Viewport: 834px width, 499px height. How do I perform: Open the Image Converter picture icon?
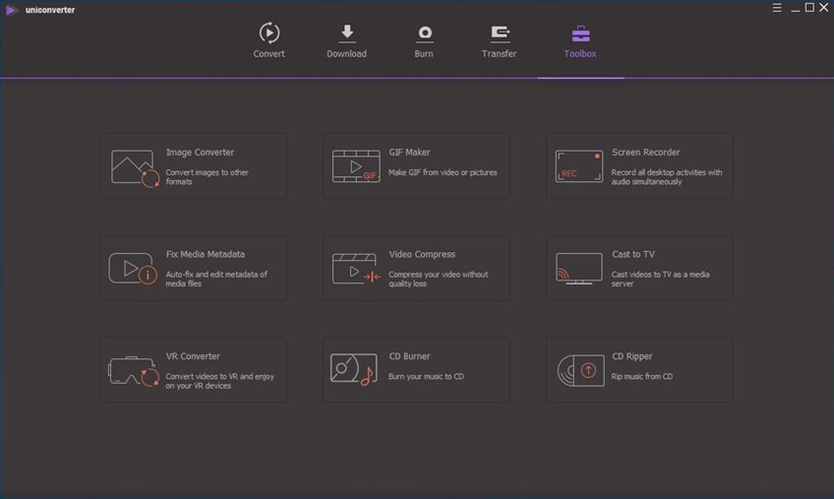tap(135, 168)
